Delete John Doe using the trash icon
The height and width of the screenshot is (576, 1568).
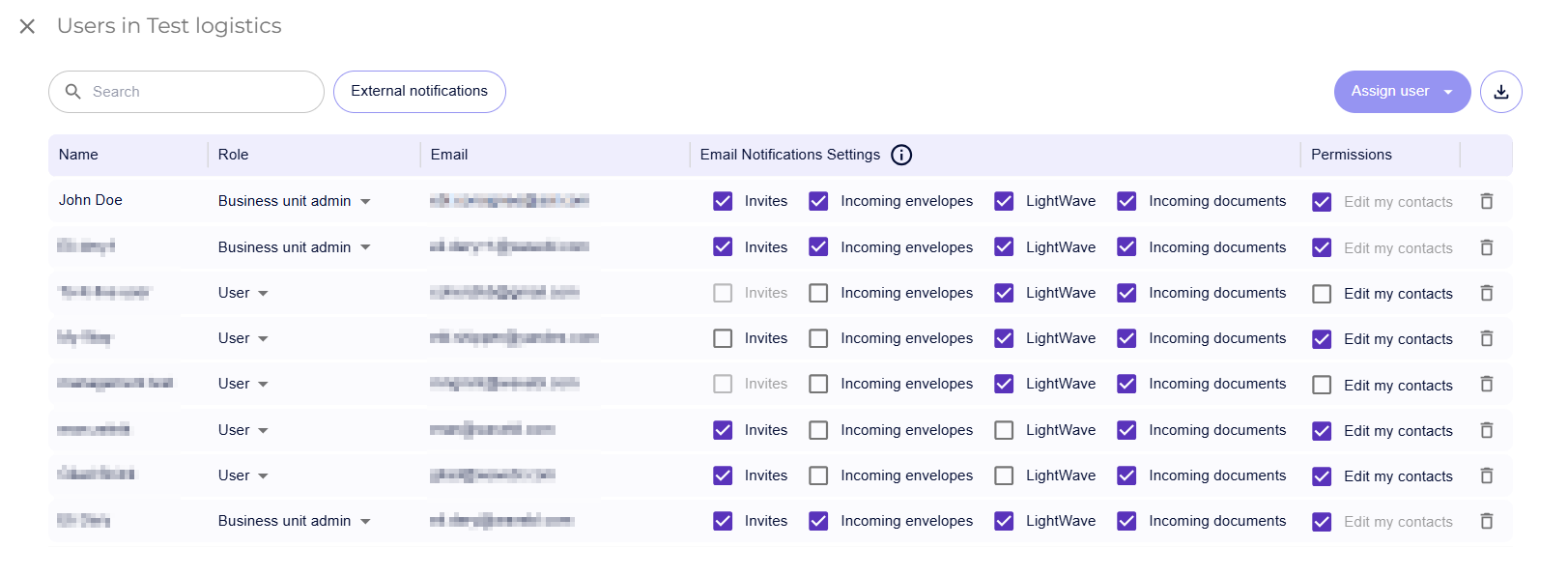coord(1487,201)
